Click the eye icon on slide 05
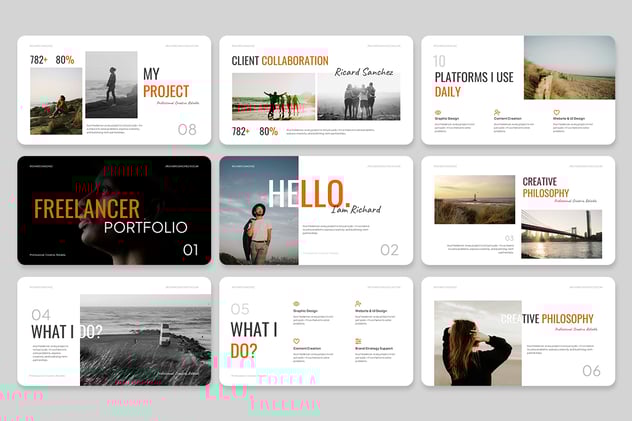The width and height of the screenshot is (632, 421). point(297,304)
